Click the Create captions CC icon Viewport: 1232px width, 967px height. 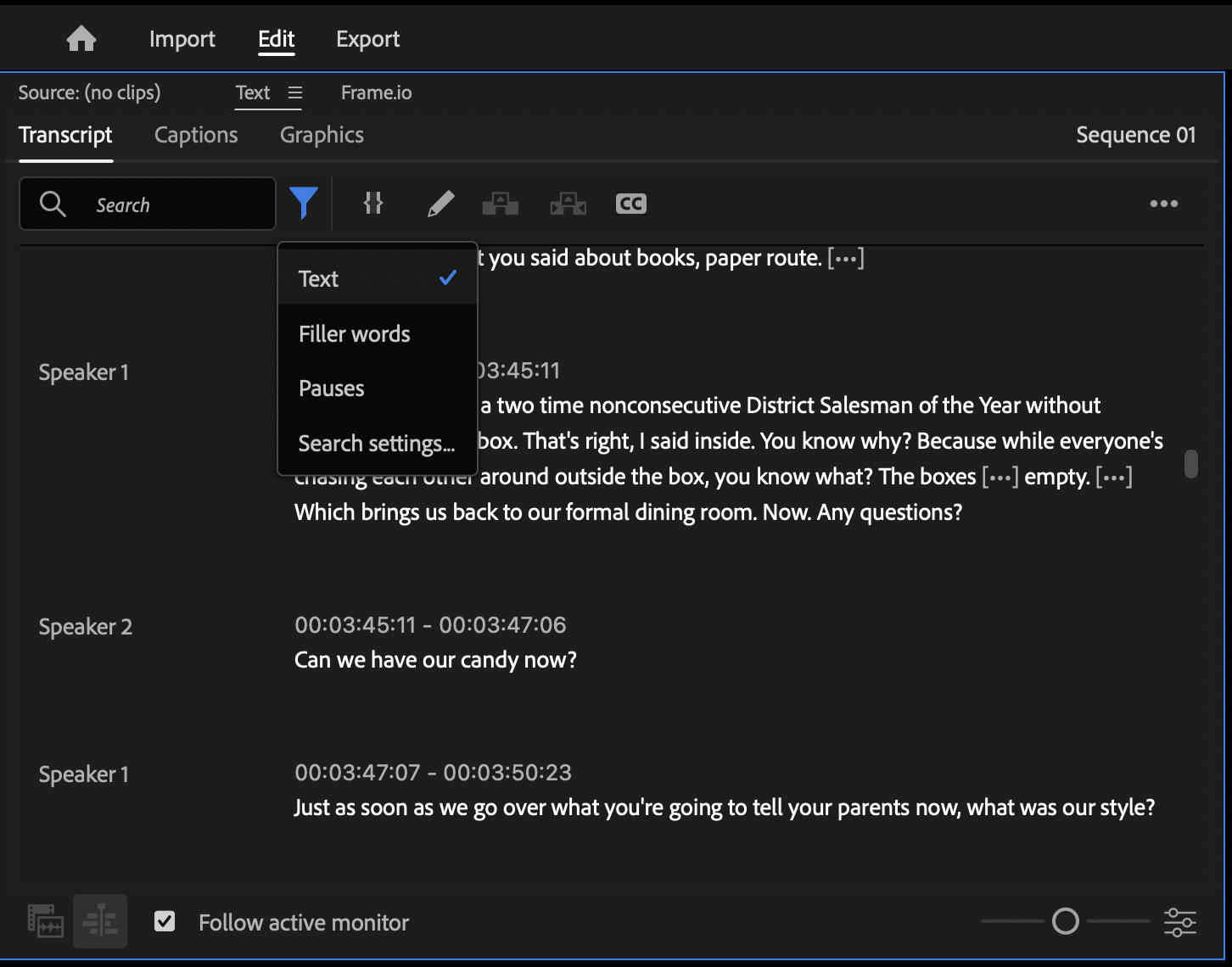coord(630,204)
